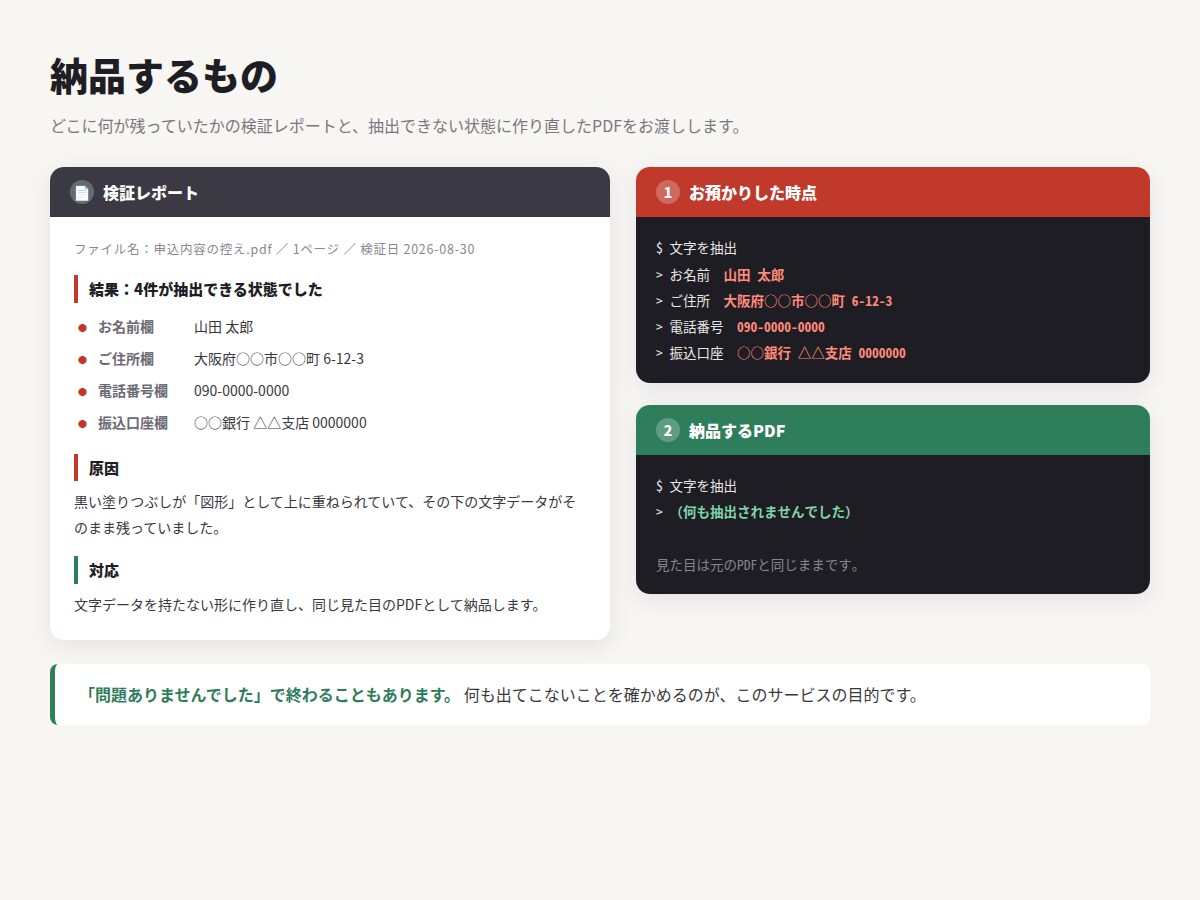Click 090-0000-0000 in the report list
The image size is (1200, 900).
pyautogui.click(x=242, y=391)
